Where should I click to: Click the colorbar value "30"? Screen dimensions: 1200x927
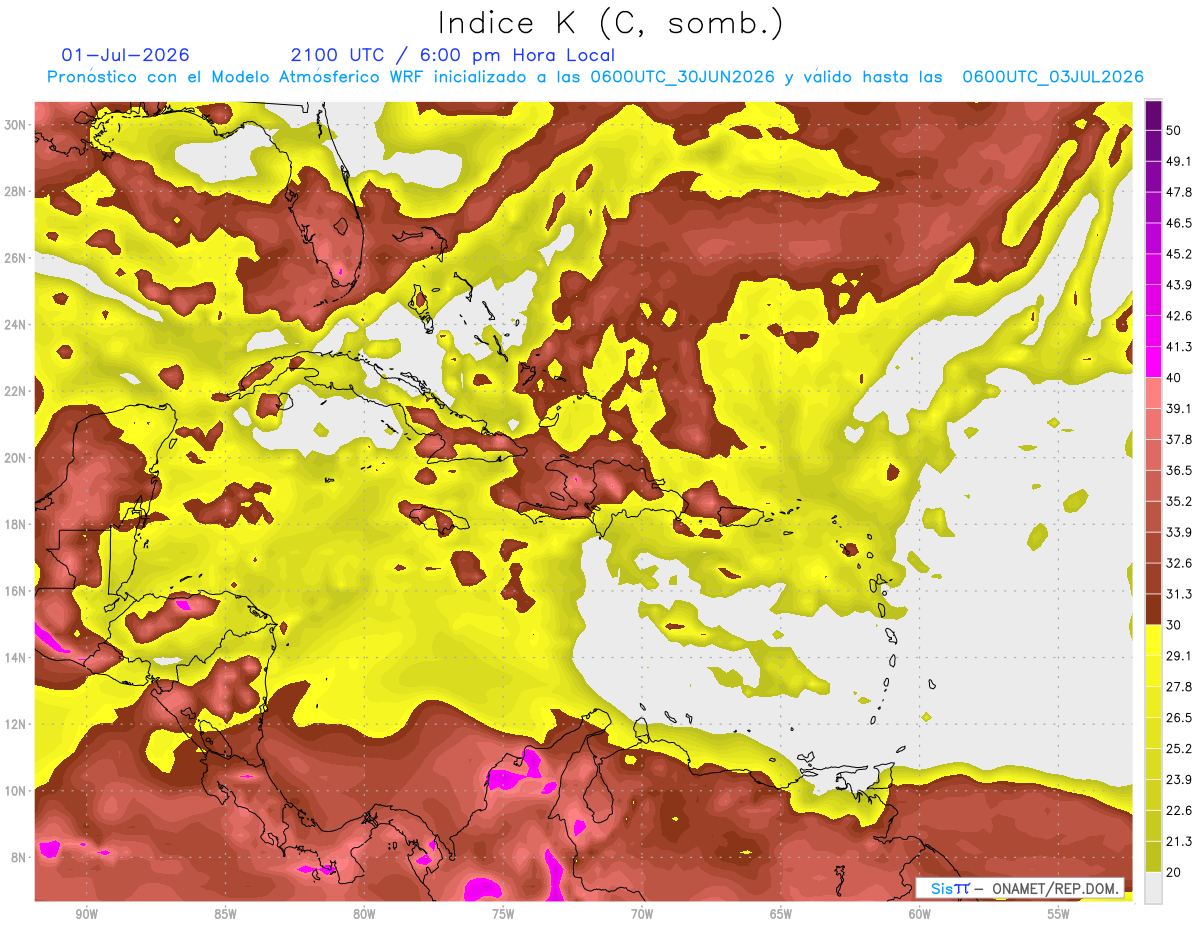pyautogui.click(x=1173, y=625)
